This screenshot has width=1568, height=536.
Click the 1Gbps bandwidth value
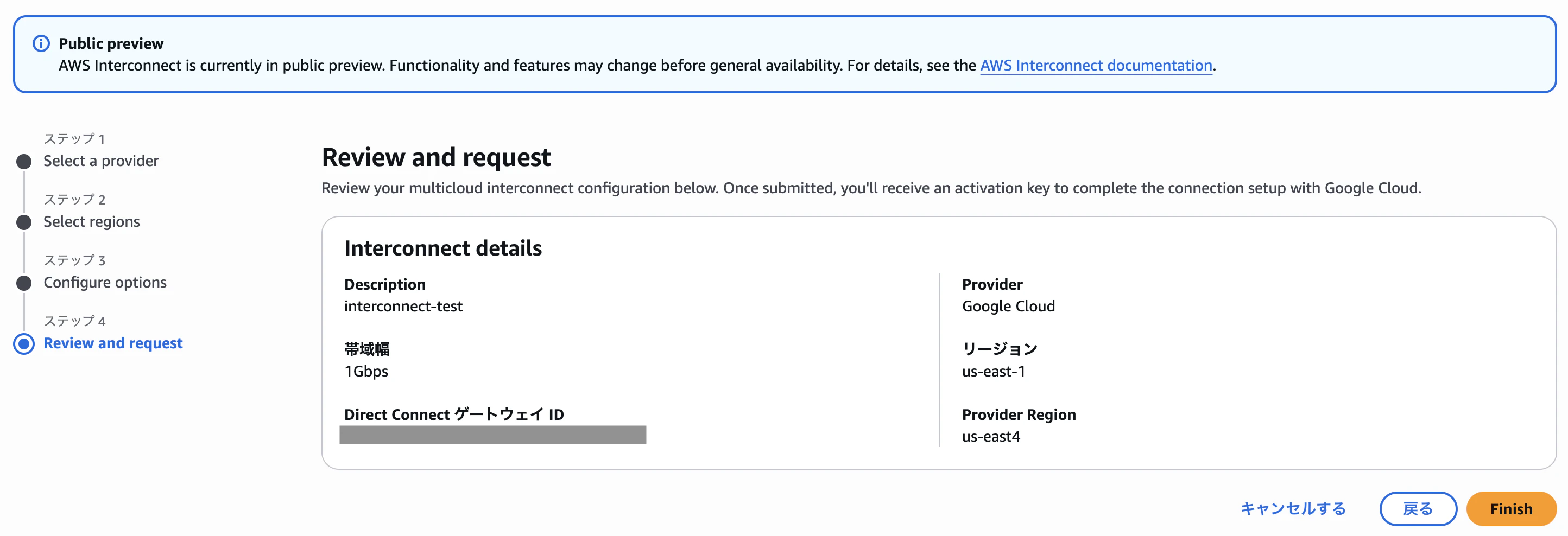tap(366, 371)
